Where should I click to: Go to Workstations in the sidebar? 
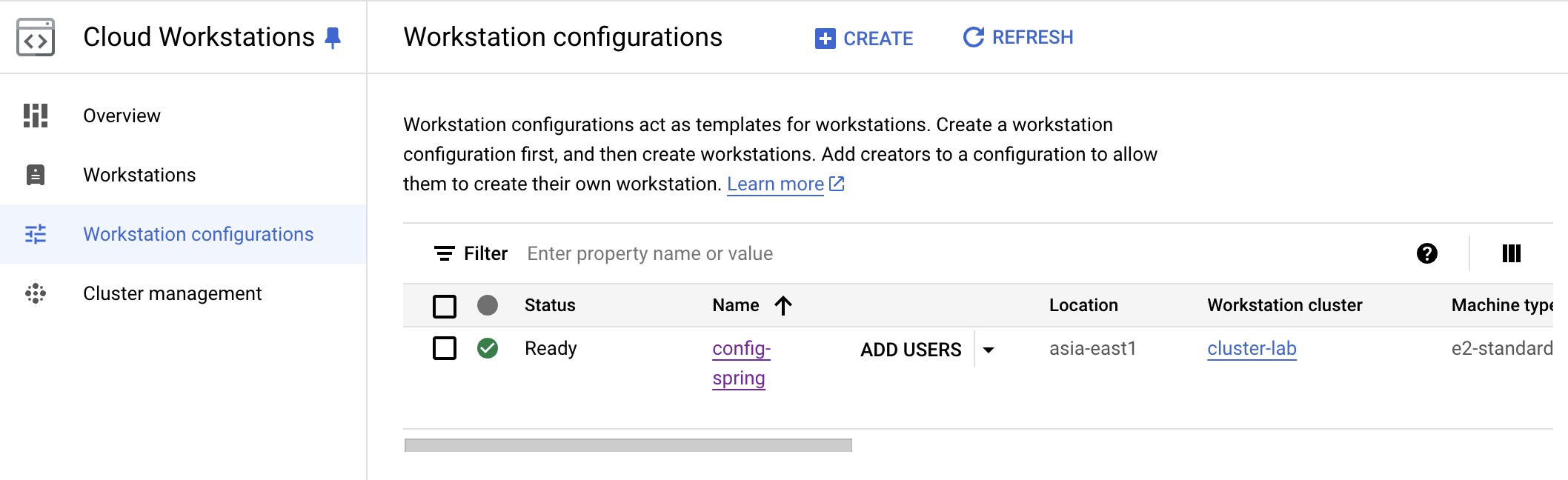(139, 175)
